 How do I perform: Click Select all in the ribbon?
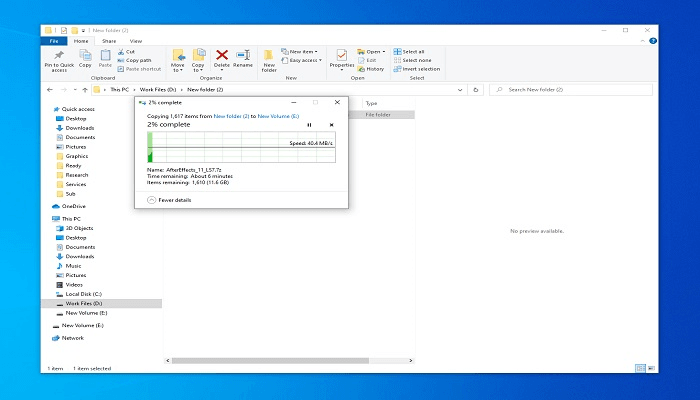pos(411,51)
